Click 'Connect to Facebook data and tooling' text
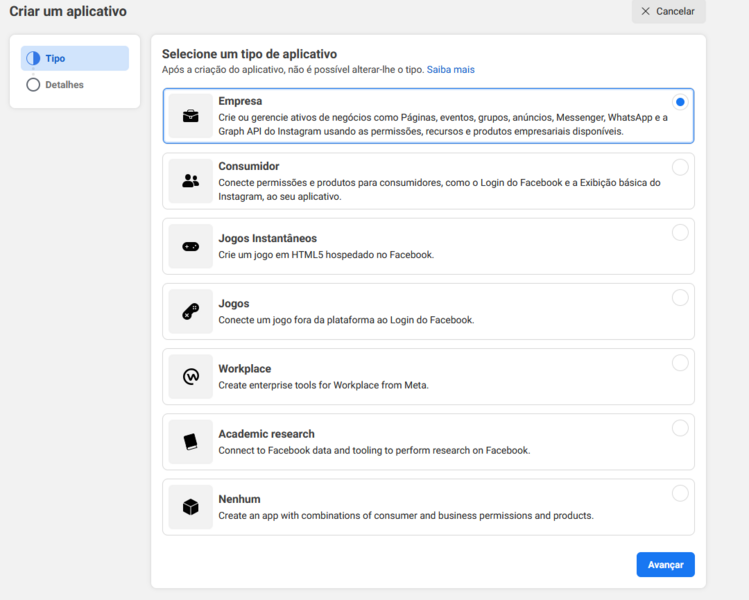 [374, 450]
